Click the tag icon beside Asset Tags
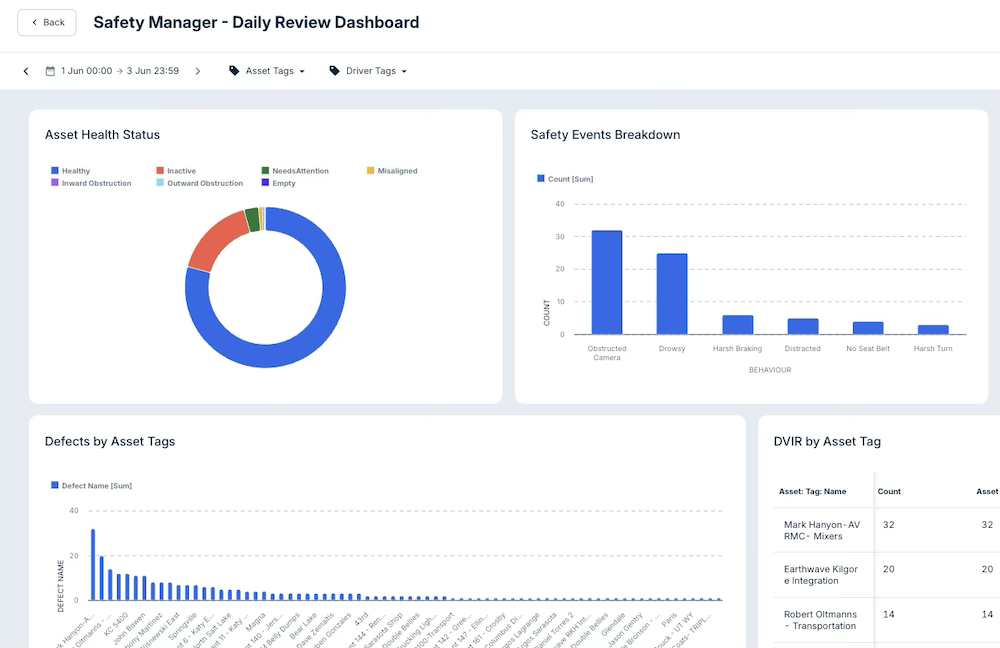 coord(233,71)
